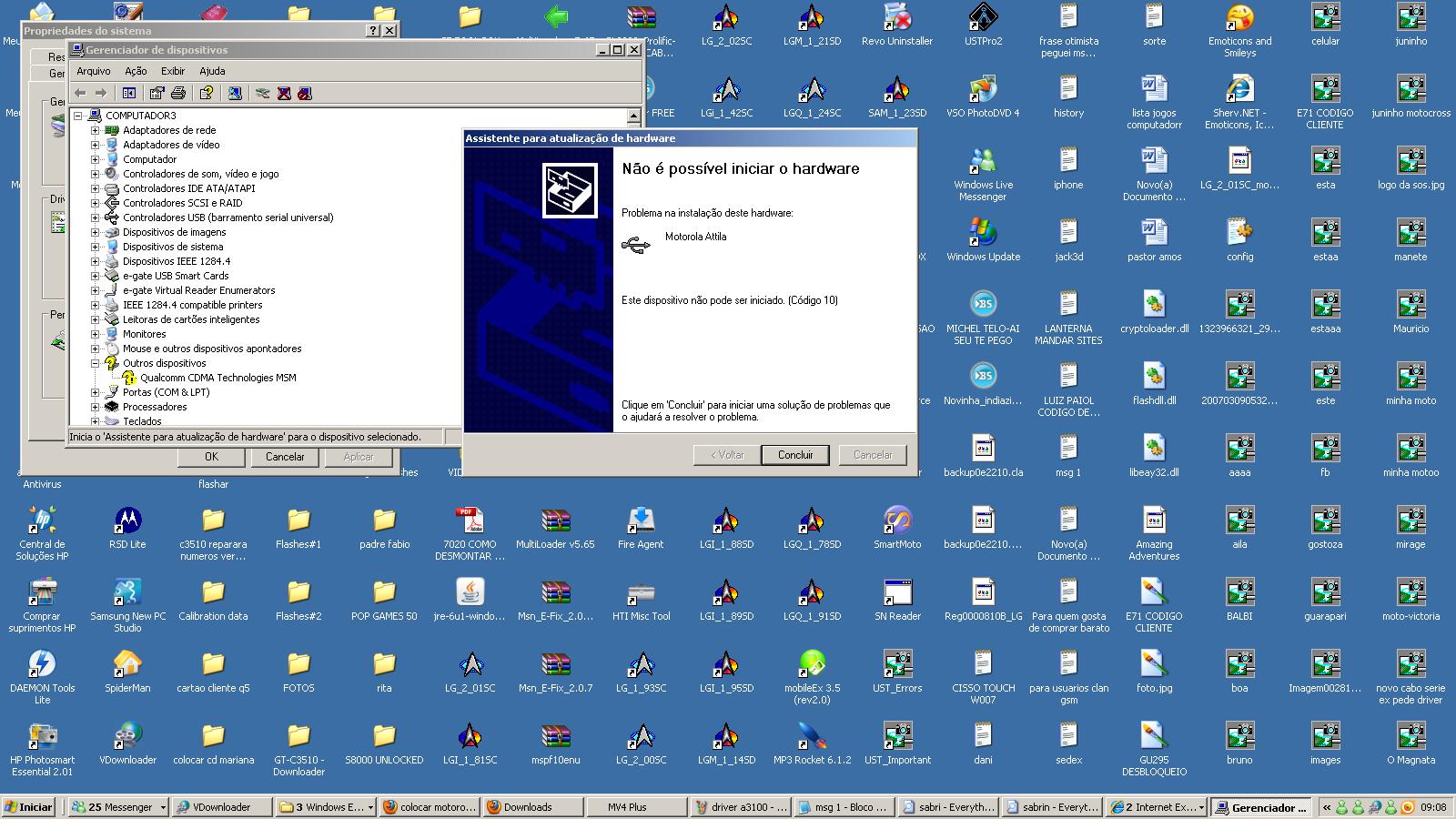Select Mouse e outros dispositivos apontadores
Screen dimensions: 1456x819
point(212,349)
